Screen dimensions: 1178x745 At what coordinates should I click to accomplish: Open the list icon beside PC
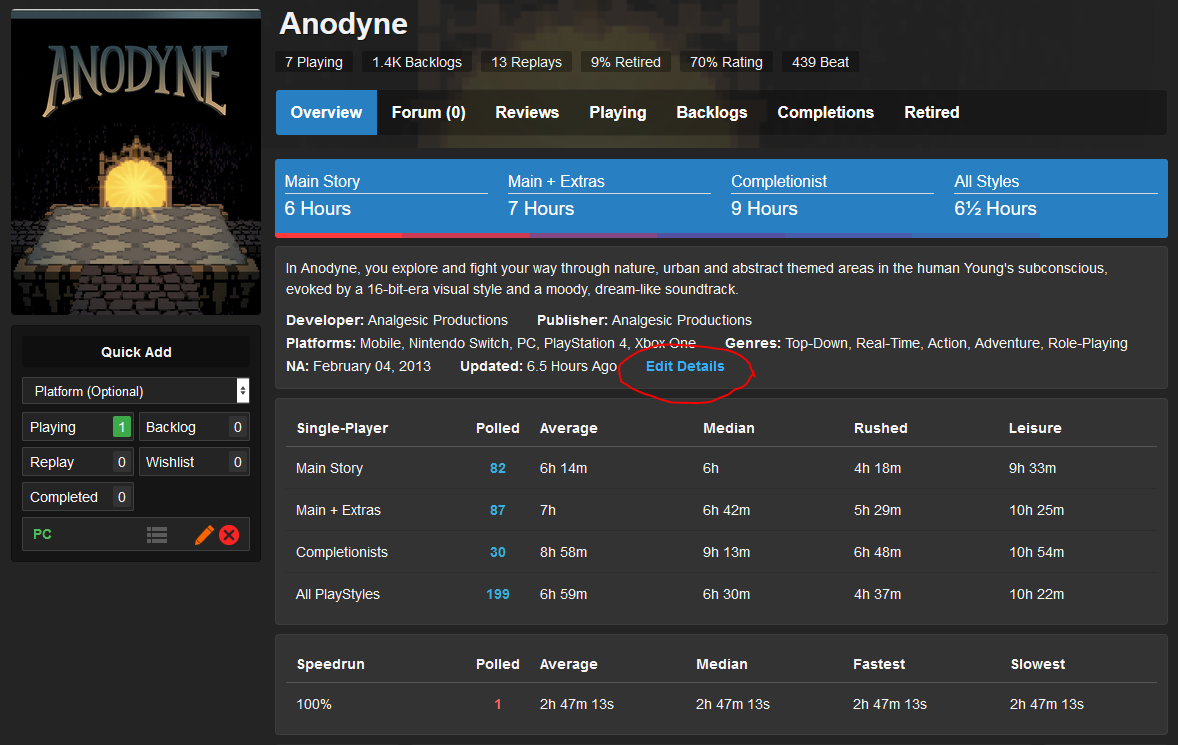point(157,535)
